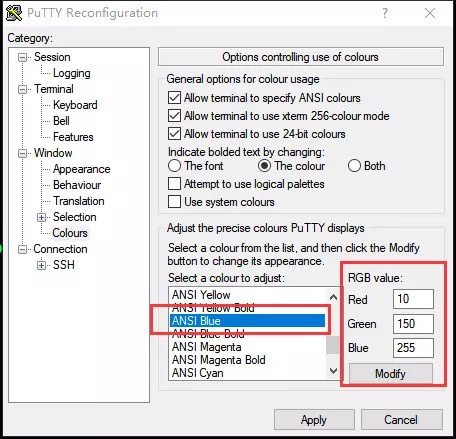Click the PuTTY icon in the title bar
The image size is (456, 439).
(14, 13)
